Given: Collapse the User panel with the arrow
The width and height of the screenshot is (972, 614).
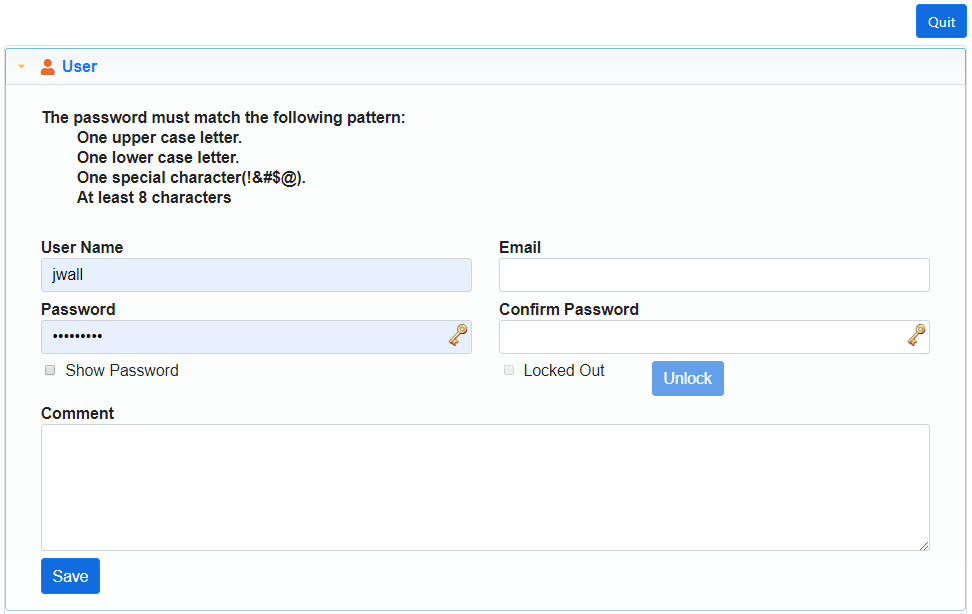Looking at the screenshot, I should click(x=21, y=67).
